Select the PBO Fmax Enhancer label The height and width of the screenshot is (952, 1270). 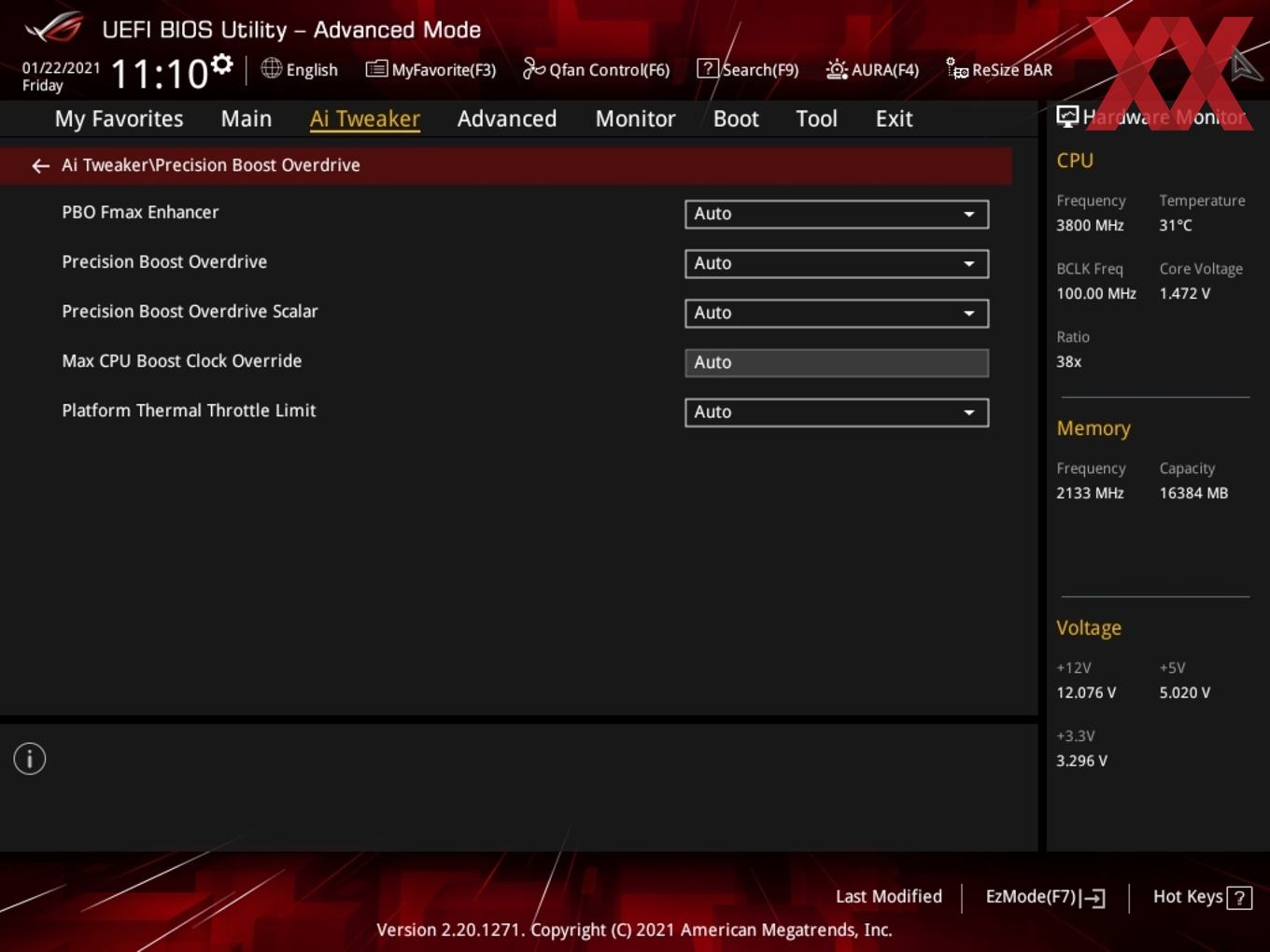click(x=140, y=212)
